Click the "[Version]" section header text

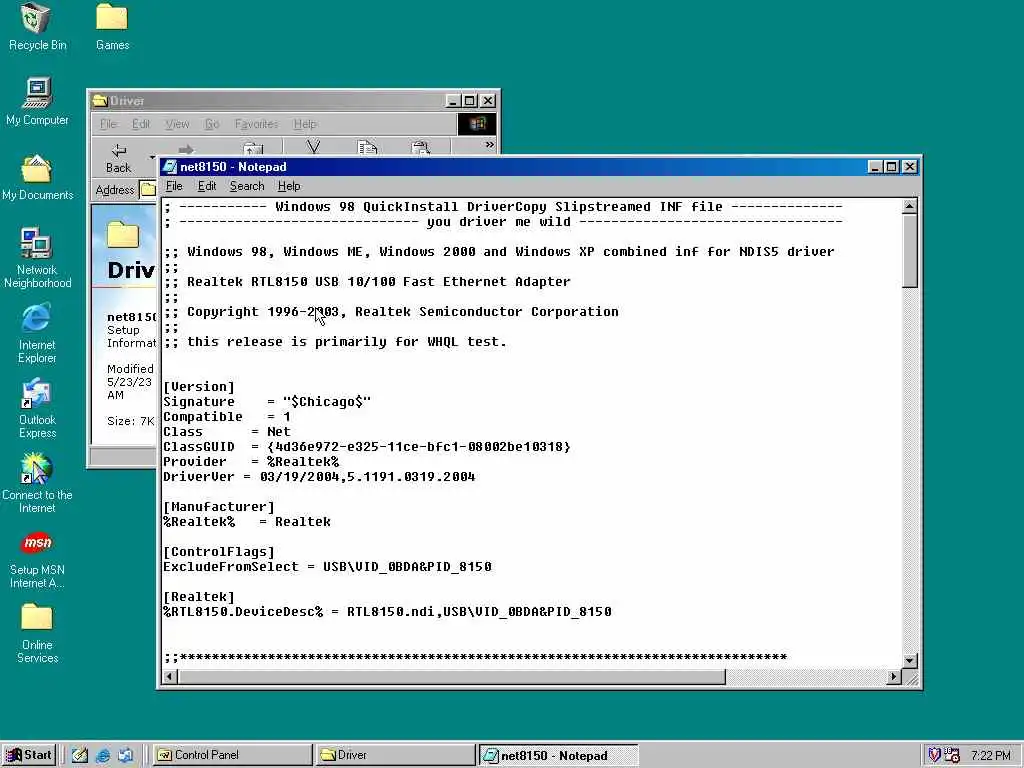[x=199, y=387]
